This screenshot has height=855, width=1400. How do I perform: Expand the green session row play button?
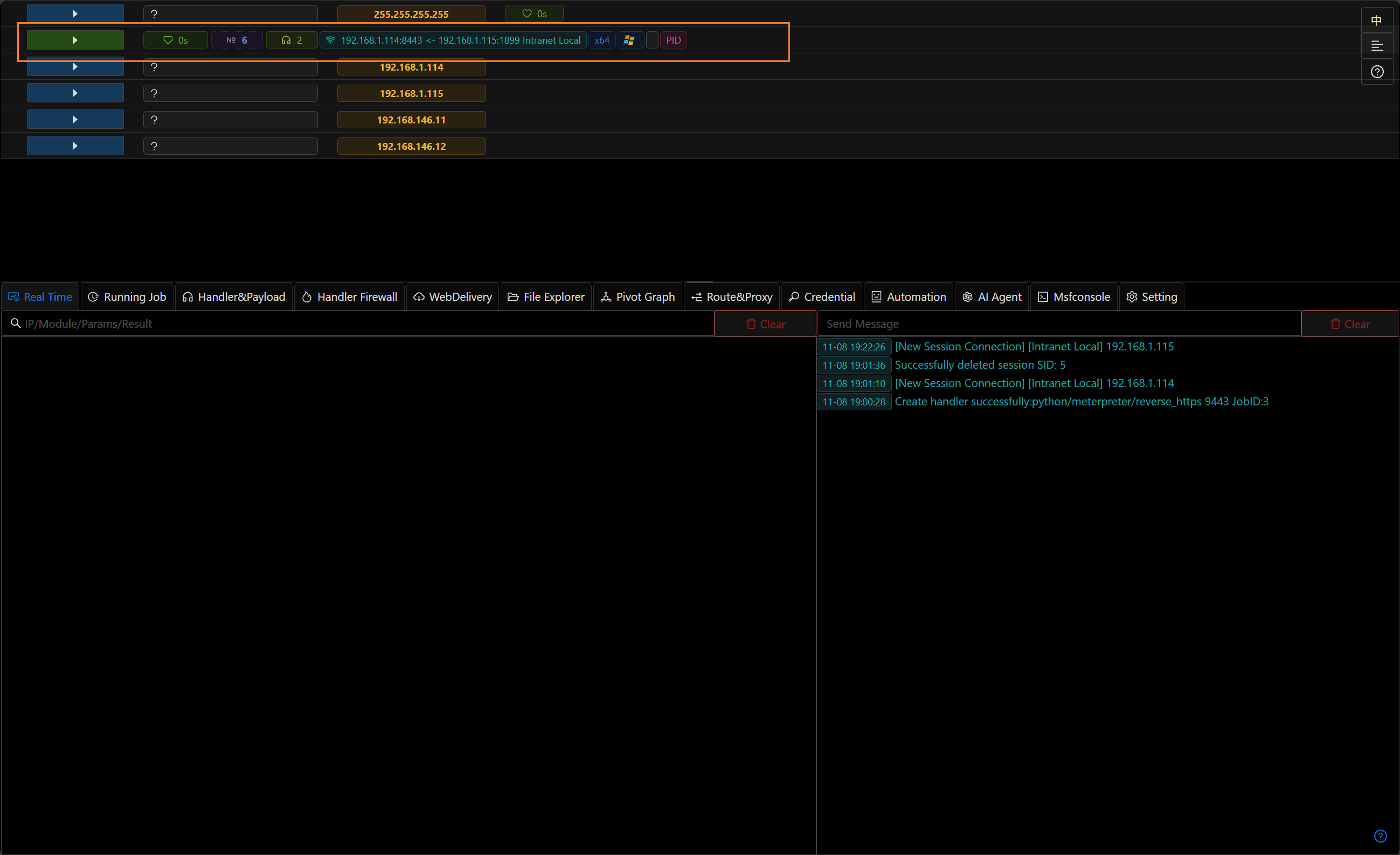tap(75, 40)
